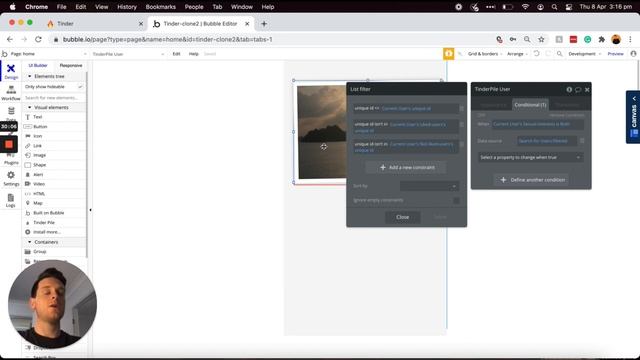Close the TinderPile User property panel

pyautogui.click(x=587, y=89)
